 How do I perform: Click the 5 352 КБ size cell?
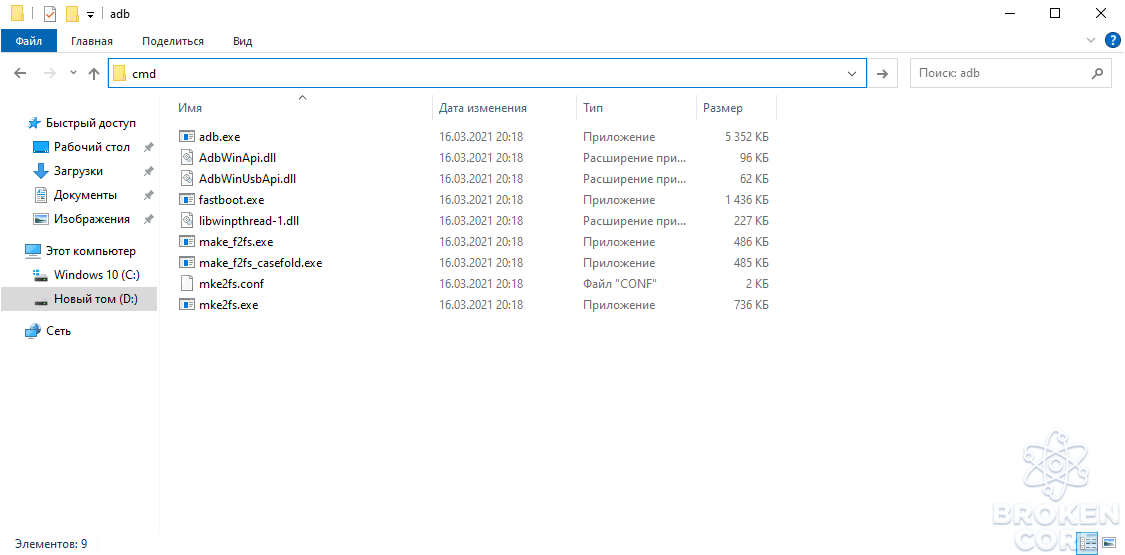coord(746,136)
